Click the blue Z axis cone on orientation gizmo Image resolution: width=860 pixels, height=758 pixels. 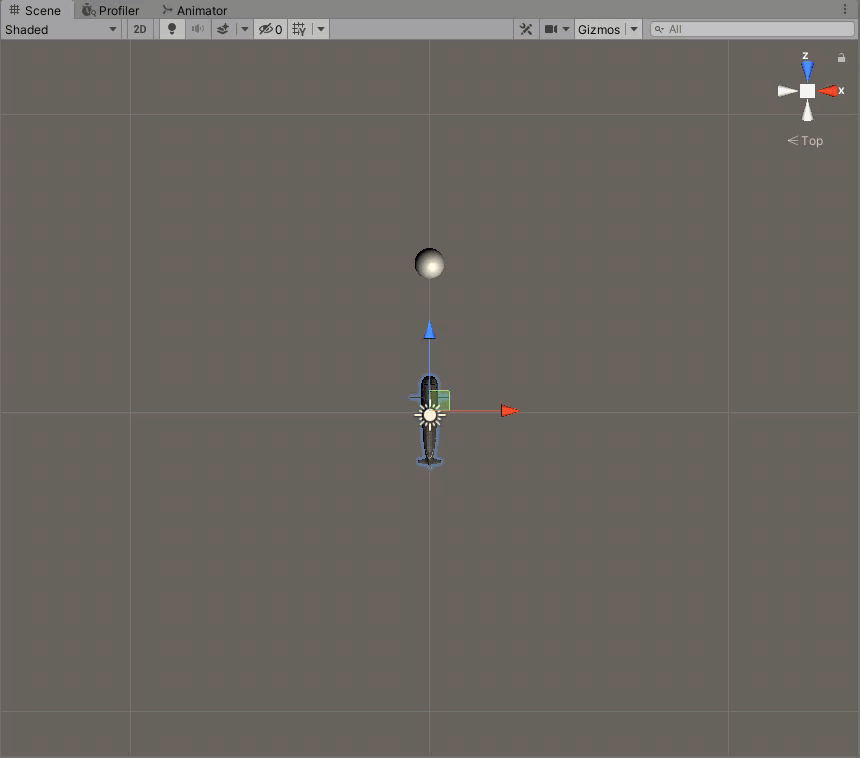[x=807, y=70]
